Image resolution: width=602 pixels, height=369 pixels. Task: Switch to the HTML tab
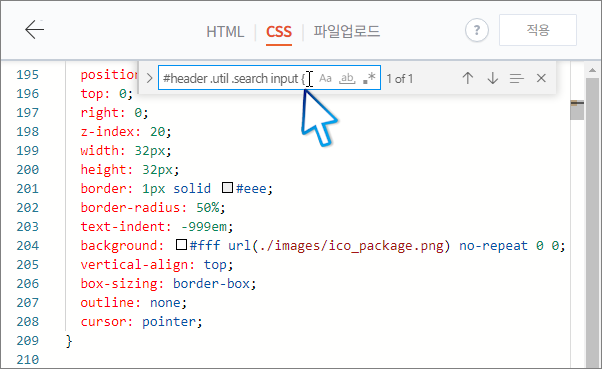tap(225, 32)
